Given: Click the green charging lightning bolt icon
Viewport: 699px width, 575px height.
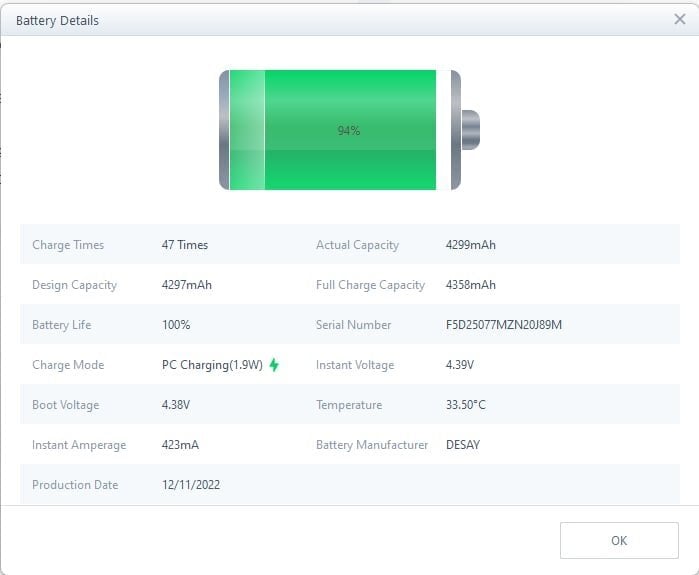Looking at the screenshot, I should pos(274,365).
